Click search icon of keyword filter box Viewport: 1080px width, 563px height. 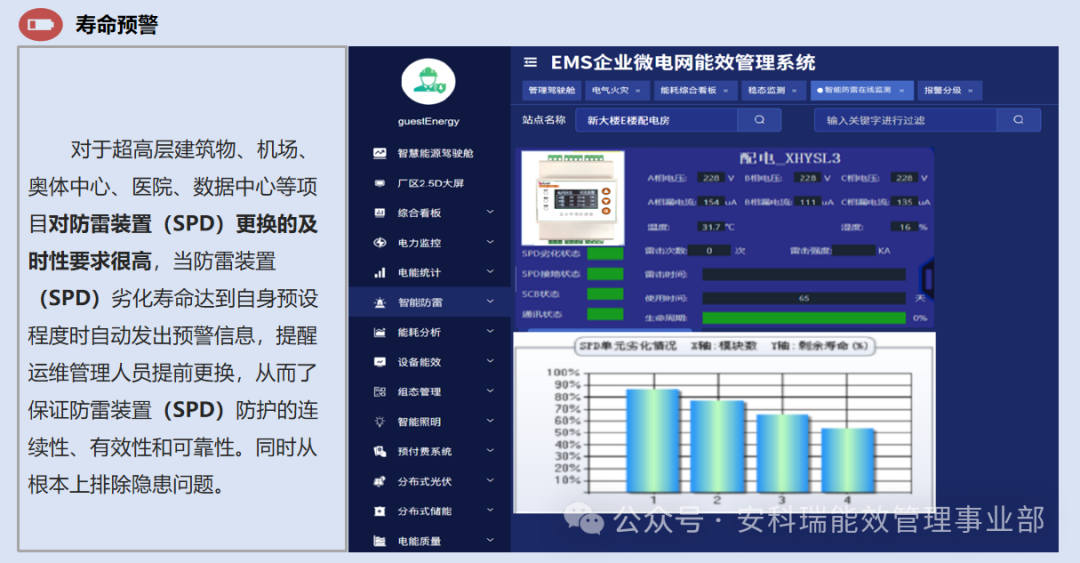pyautogui.click(x=1018, y=120)
